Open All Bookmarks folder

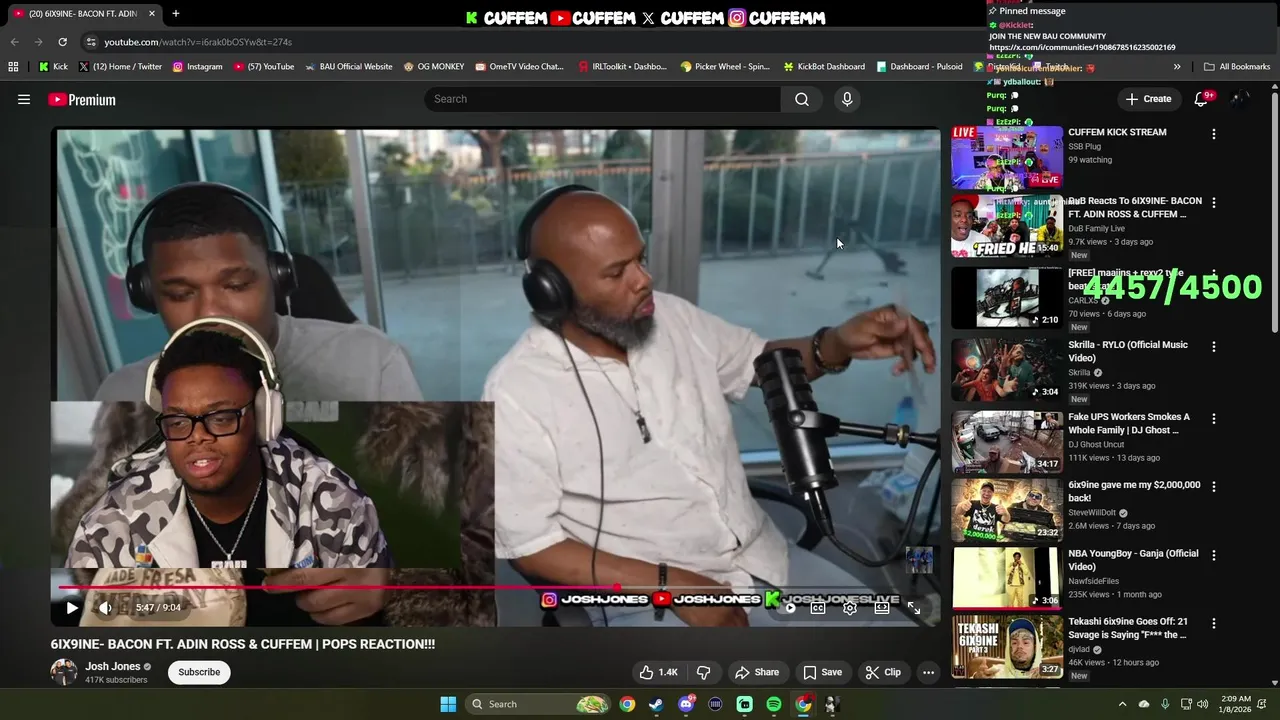pyautogui.click(x=1237, y=67)
